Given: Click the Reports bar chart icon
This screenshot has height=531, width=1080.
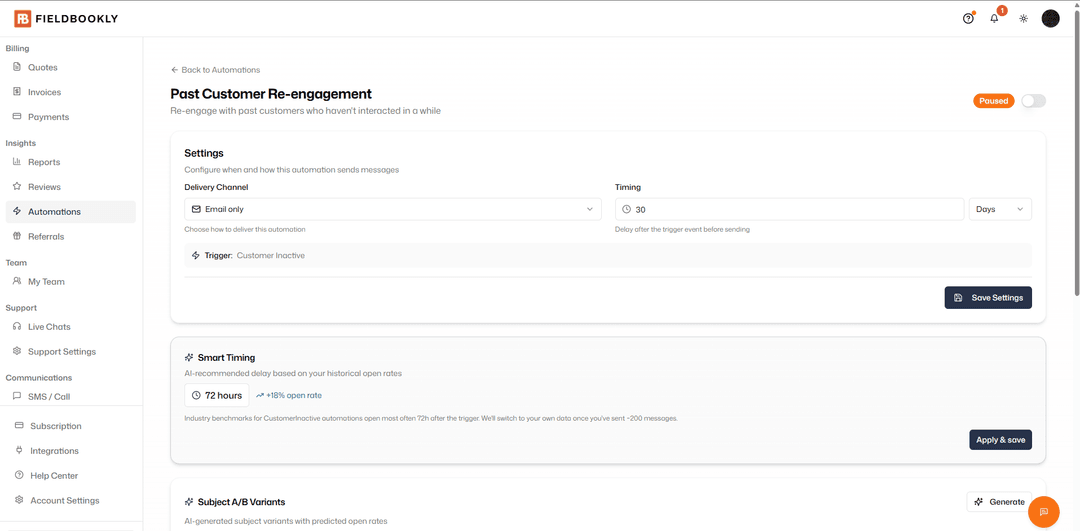Looking at the screenshot, I should (17, 162).
